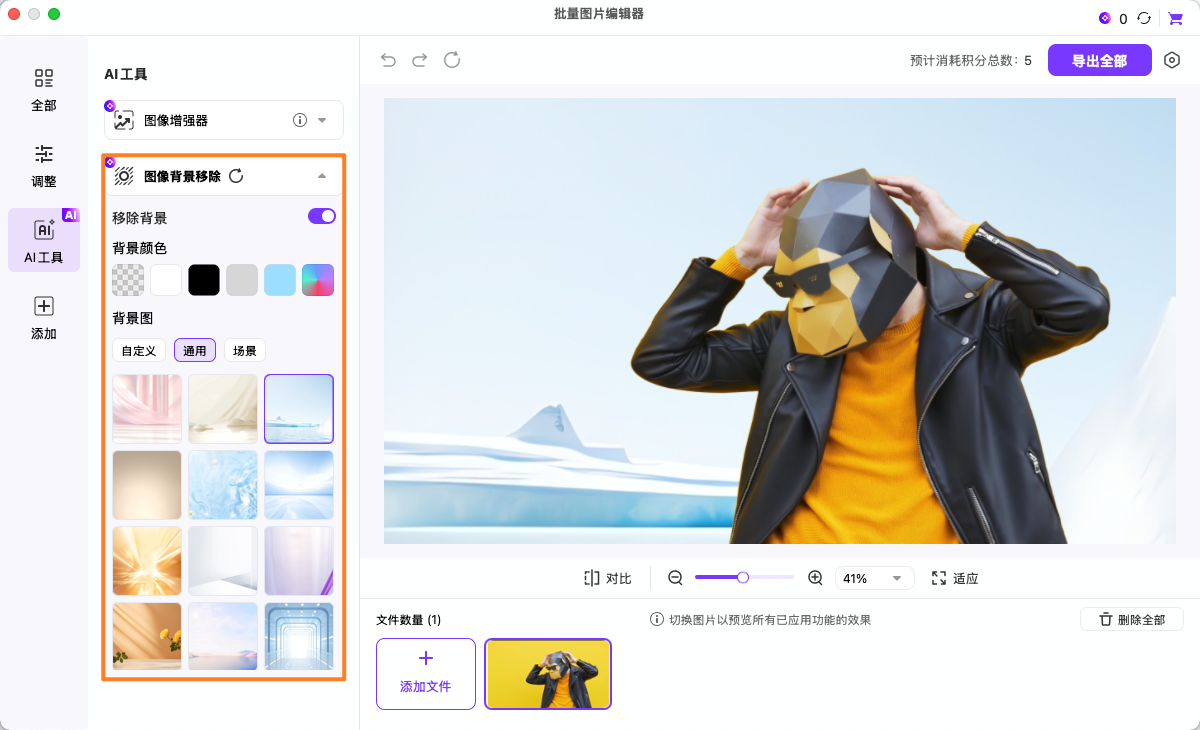
Task: Open the hexagon settings icon
Action: [x=1172, y=61]
